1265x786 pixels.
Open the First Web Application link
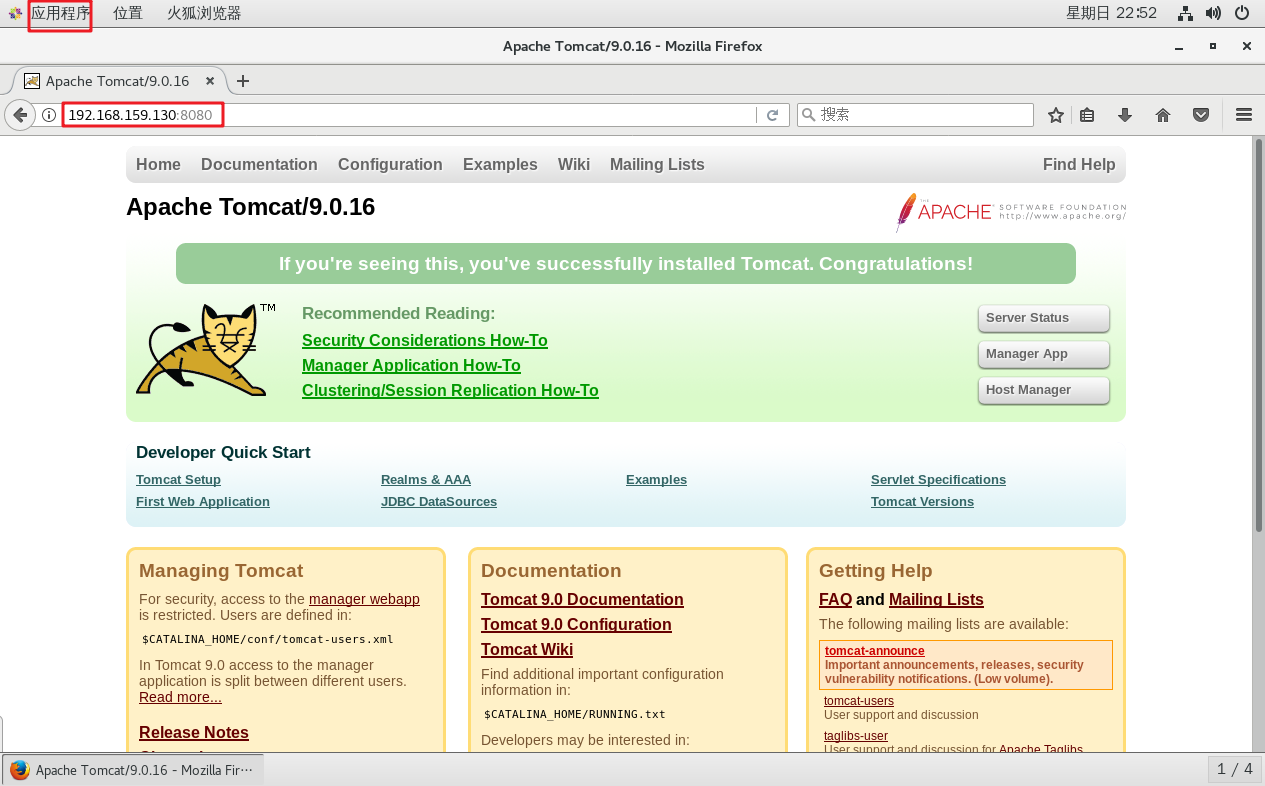point(203,502)
